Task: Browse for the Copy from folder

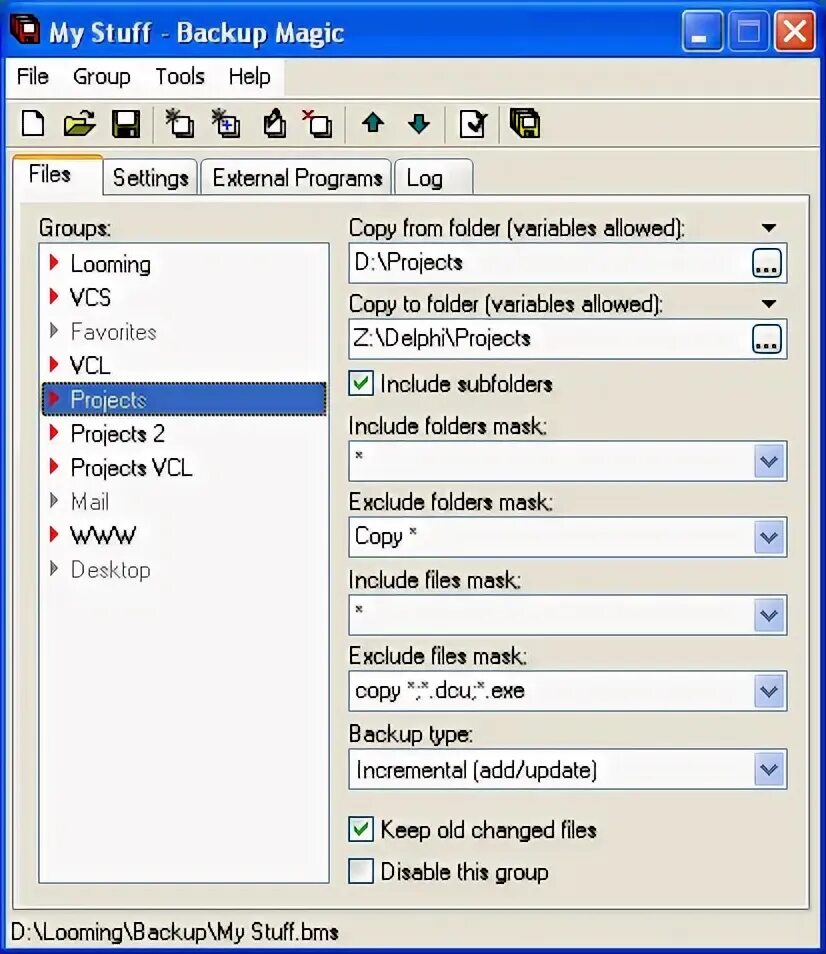Action: point(767,263)
